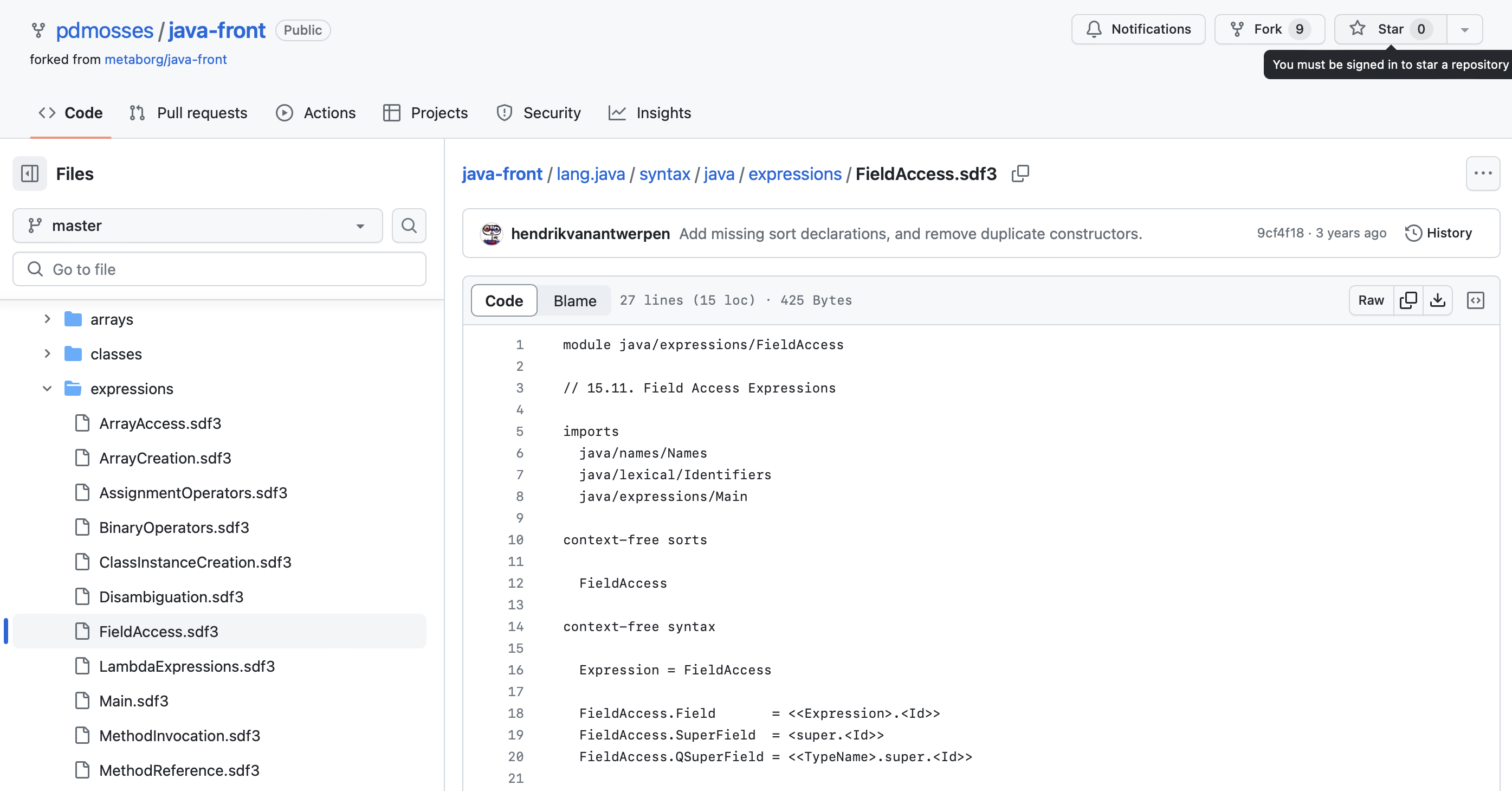Click the search files magnifier button

409,226
